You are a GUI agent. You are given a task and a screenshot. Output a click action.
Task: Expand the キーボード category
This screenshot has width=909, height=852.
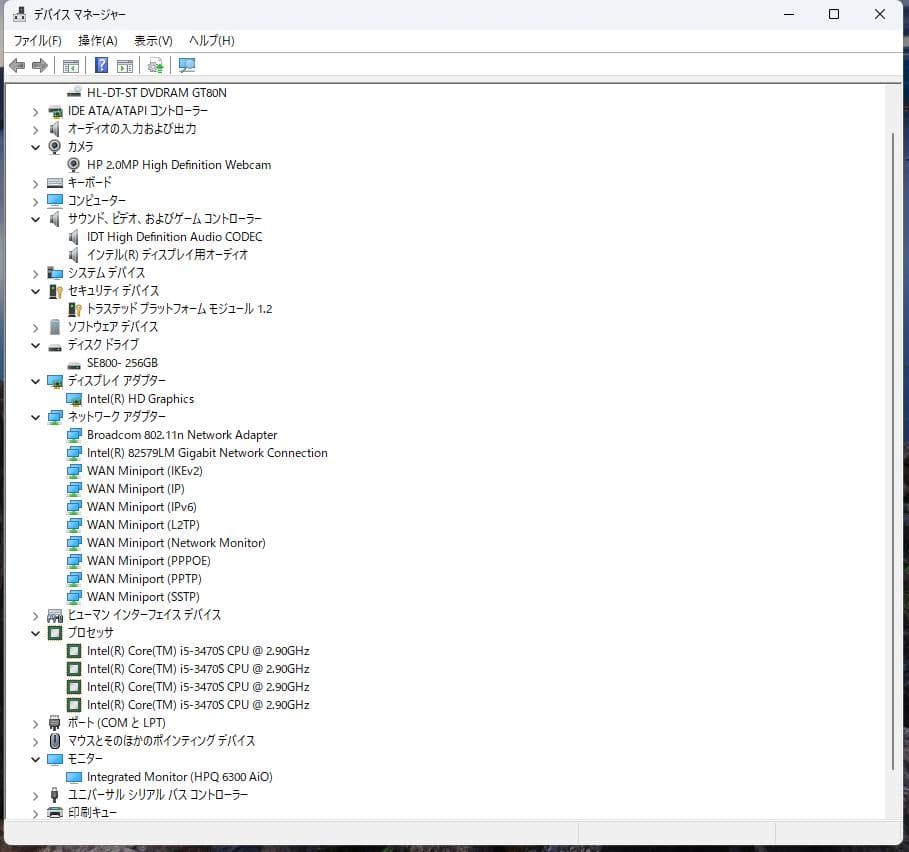coord(36,183)
